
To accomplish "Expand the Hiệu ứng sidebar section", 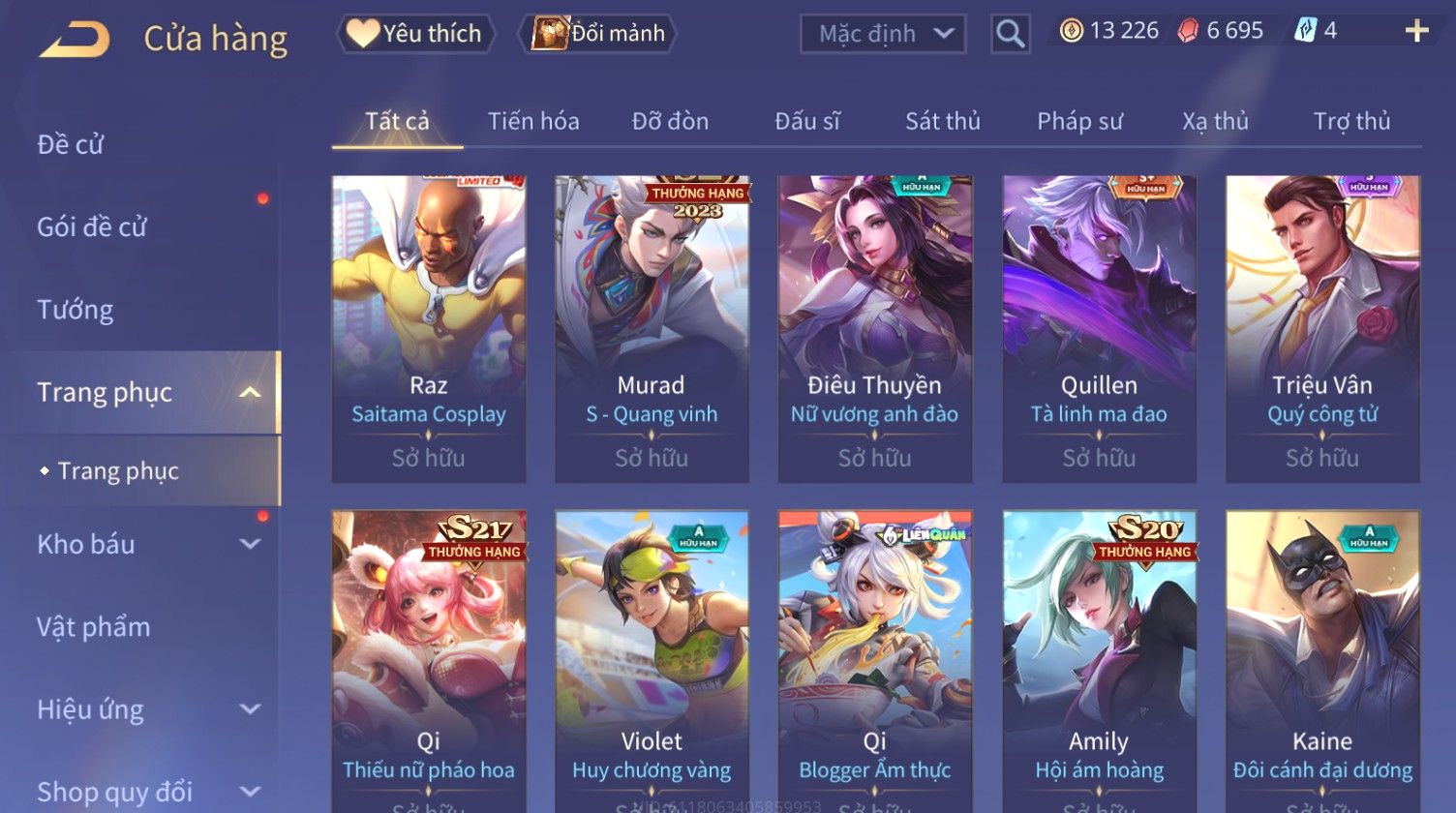I will pos(250,709).
